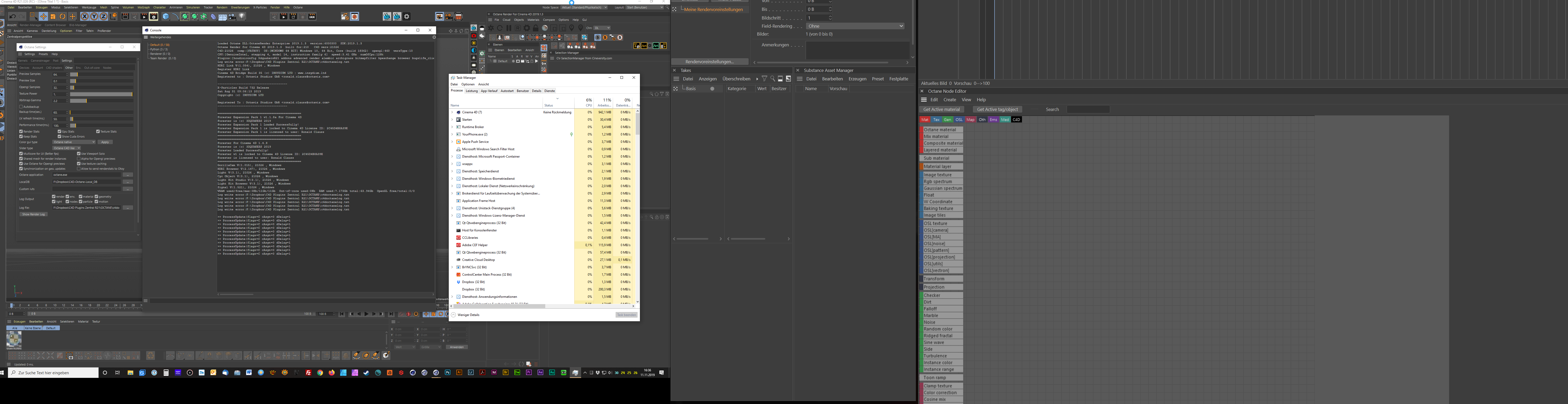This screenshot has height=404, width=1568.
Task: Uncheck the Gpu Stats checkbox
Action: (60, 132)
